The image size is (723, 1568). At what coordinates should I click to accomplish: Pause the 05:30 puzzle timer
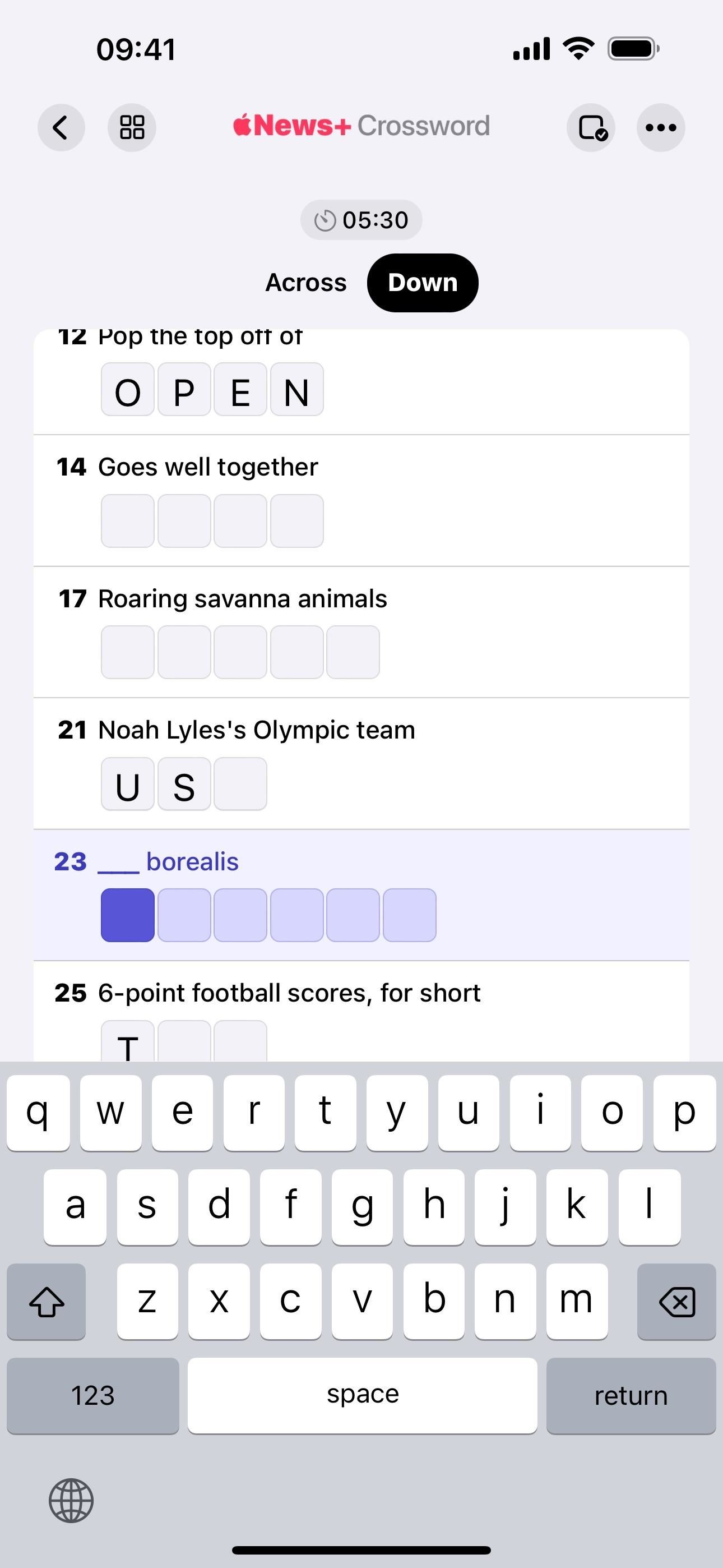[x=361, y=220]
